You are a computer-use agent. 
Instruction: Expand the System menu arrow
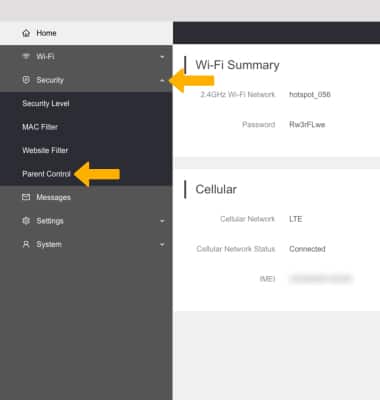point(162,245)
